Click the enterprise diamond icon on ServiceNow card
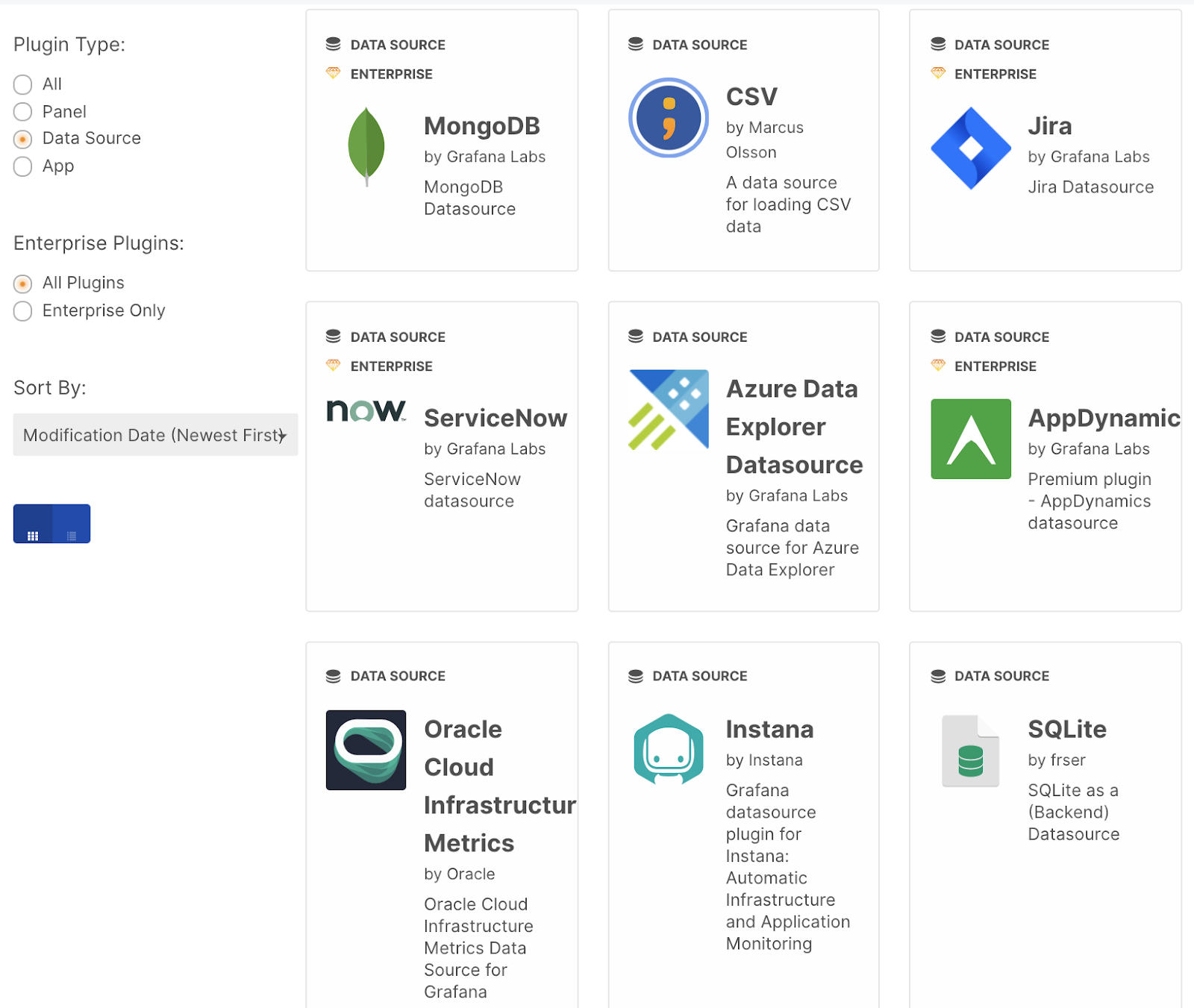The width and height of the screenshot is (1194, 1008). point(334,366)
